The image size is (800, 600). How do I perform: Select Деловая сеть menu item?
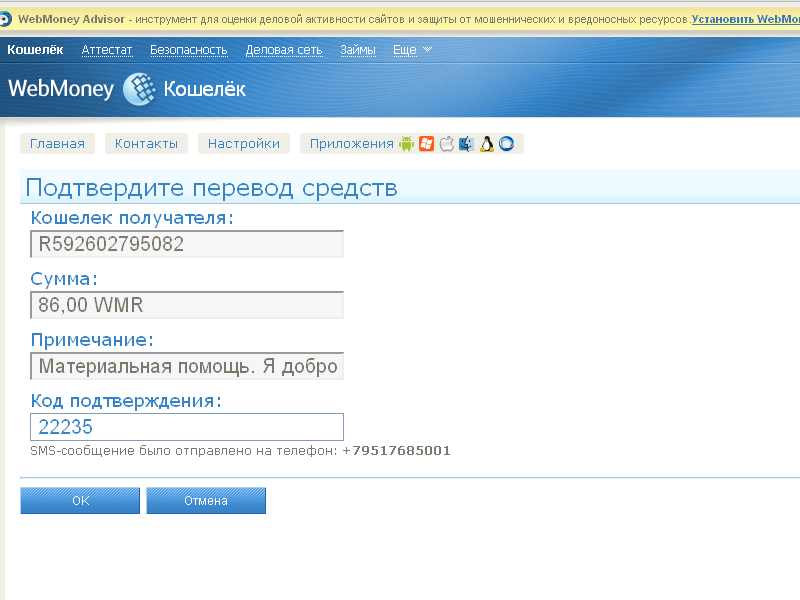(284, 50)
